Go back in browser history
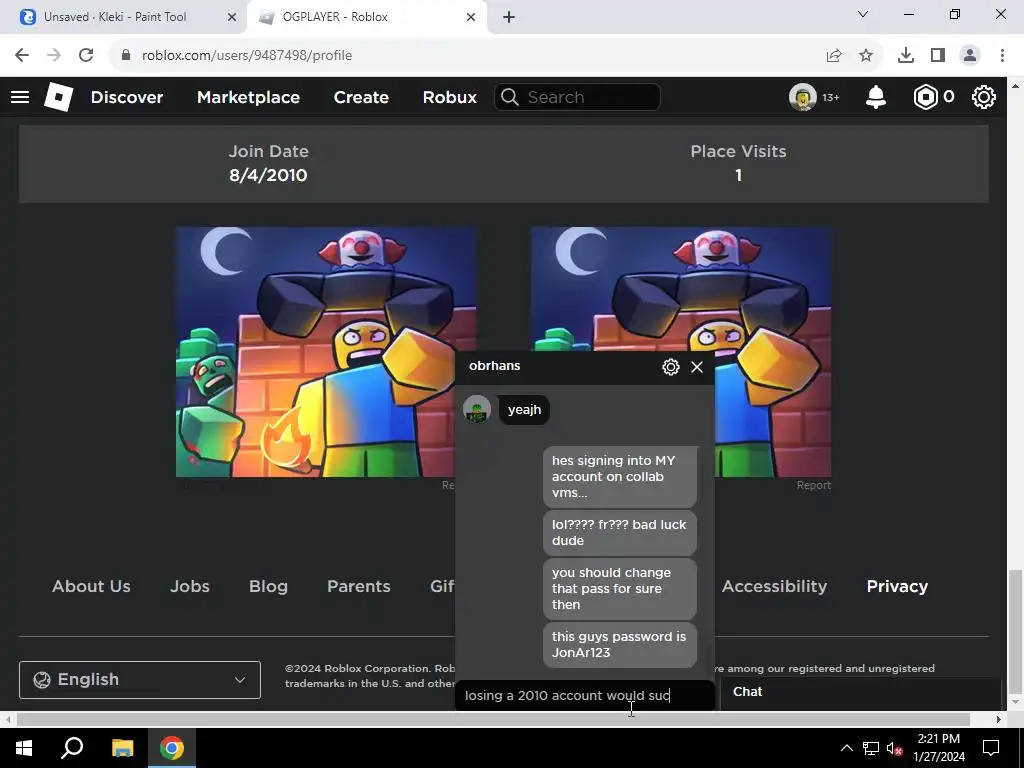 22,56
